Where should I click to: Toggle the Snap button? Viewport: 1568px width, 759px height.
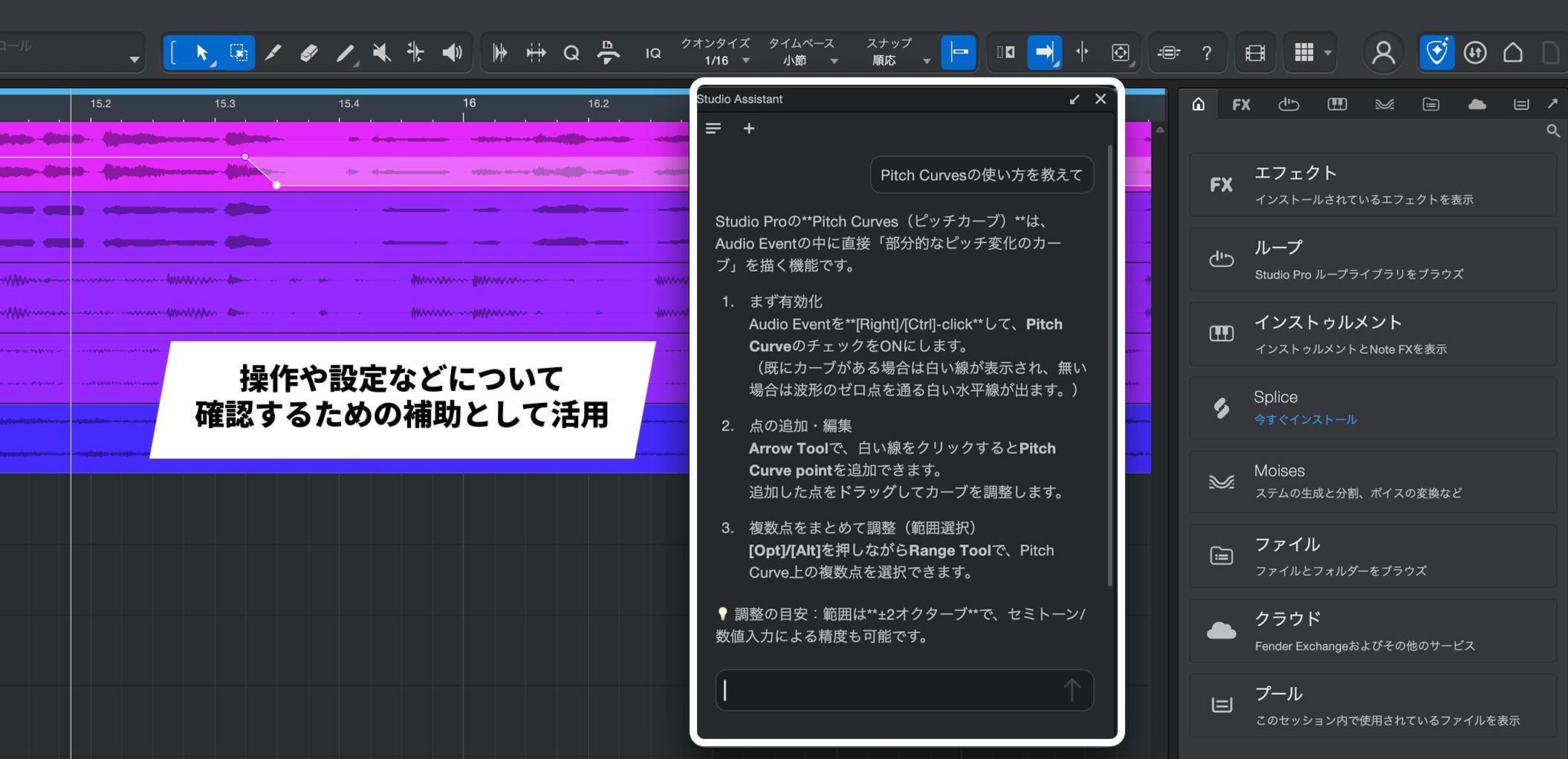point(959,53)
